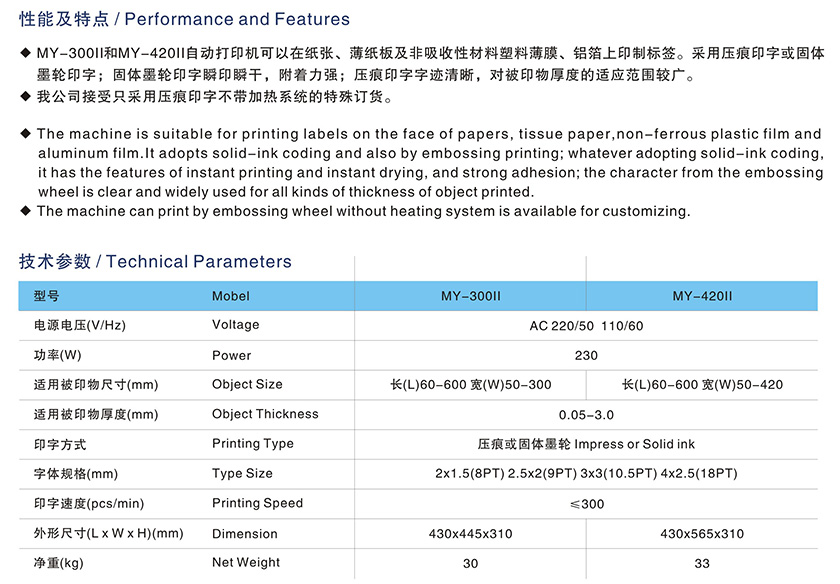The height and width of the screenshot is (584, 840).
Task: Click the bullet before 'The machine can print'
Action: click(25, 211)
